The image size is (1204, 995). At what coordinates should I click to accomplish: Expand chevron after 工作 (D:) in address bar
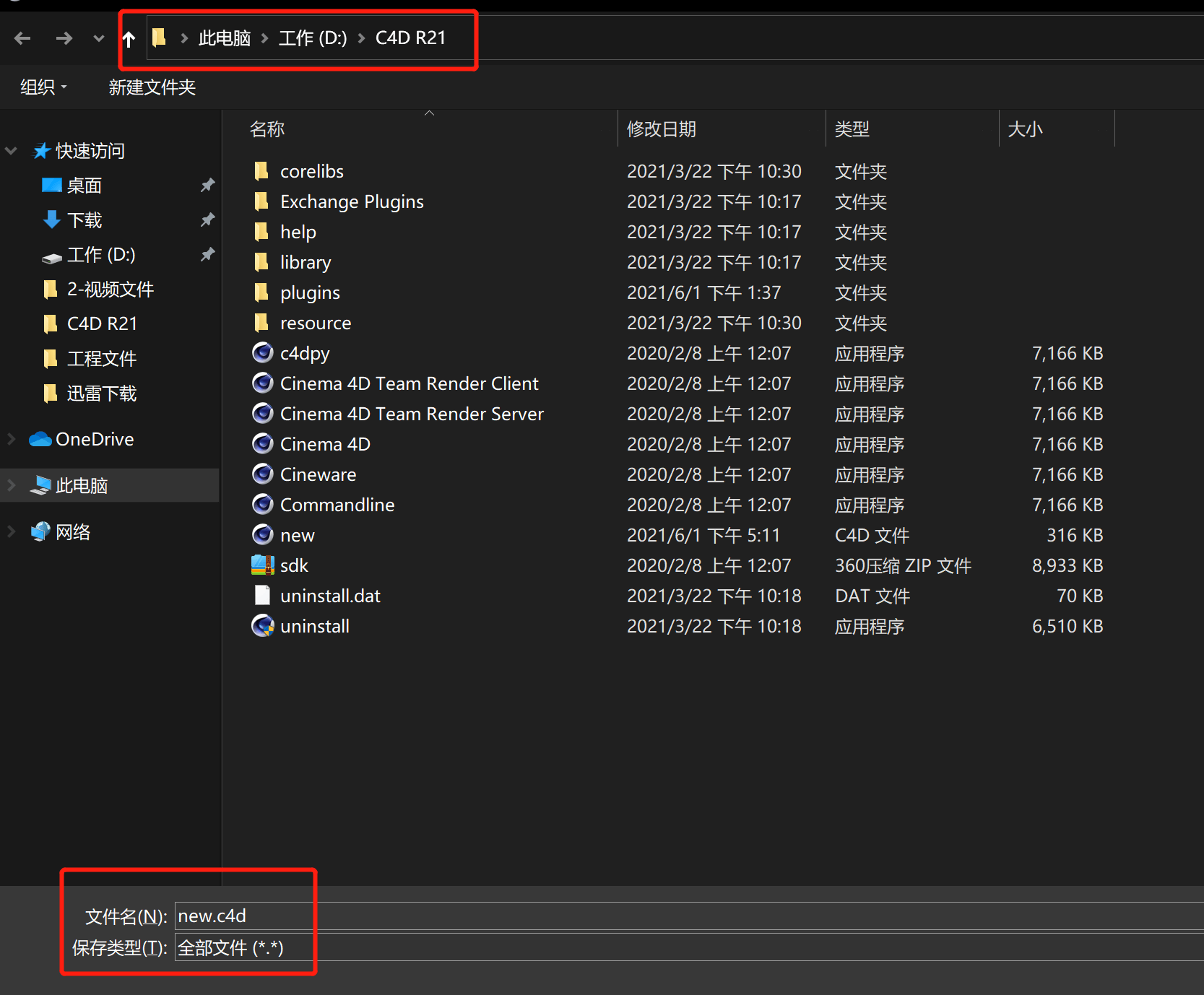361,38
